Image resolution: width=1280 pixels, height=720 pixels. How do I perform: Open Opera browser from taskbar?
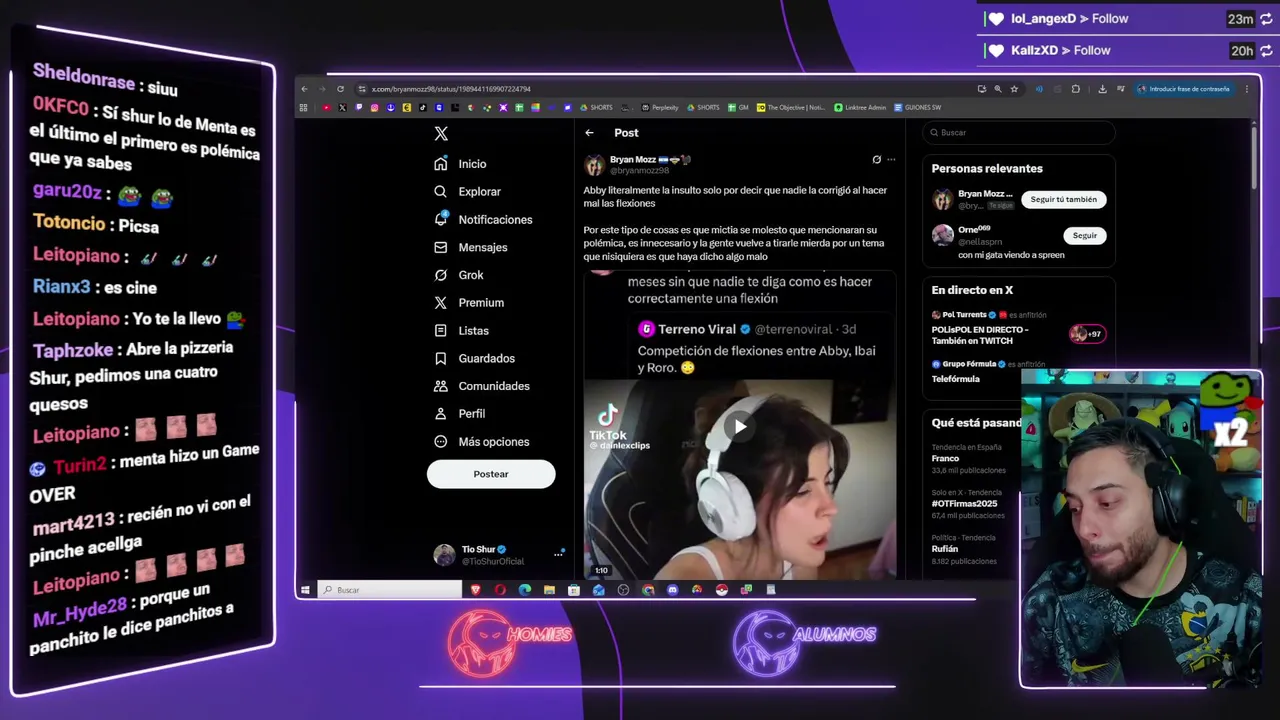tap(500, 590)
